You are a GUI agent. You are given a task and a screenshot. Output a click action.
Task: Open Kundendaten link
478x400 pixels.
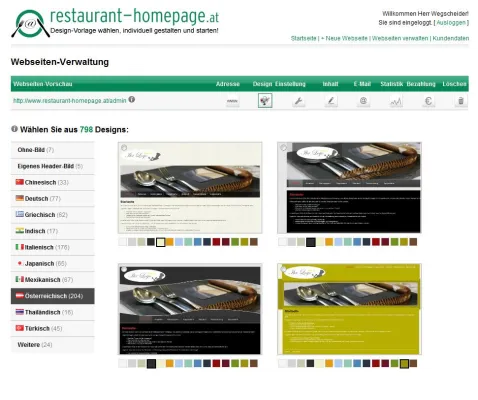[x=451, y=38]
